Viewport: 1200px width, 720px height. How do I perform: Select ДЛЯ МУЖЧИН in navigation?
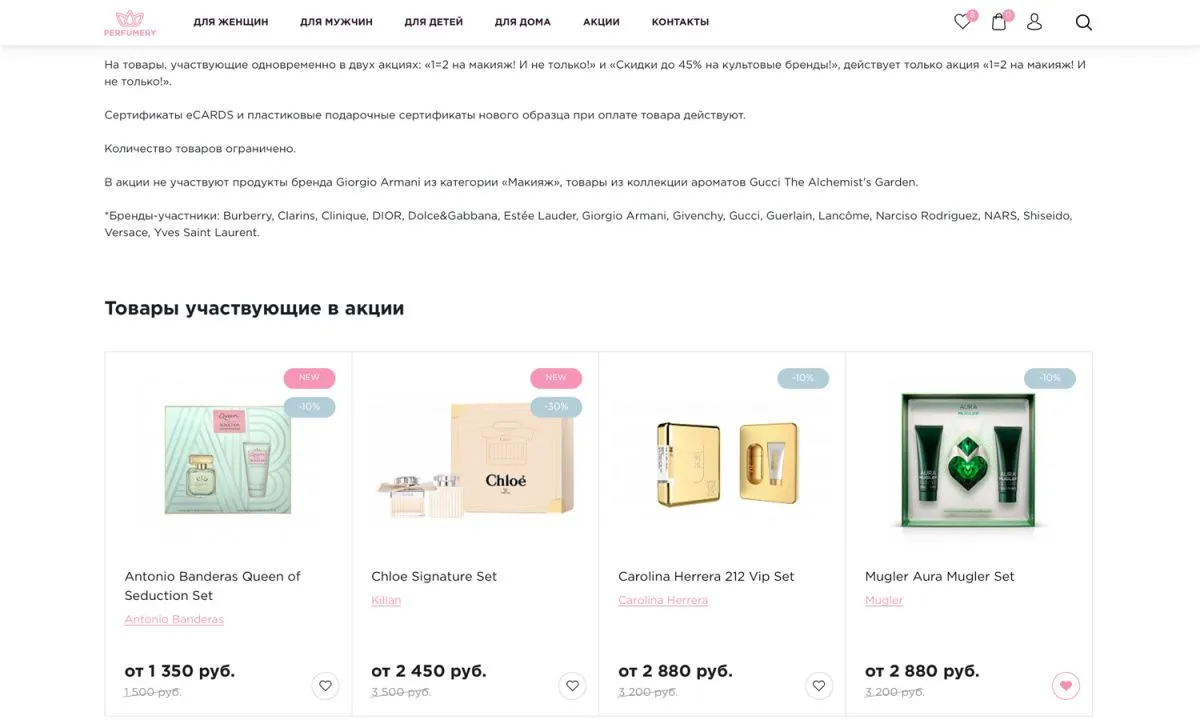pos(336,21)
